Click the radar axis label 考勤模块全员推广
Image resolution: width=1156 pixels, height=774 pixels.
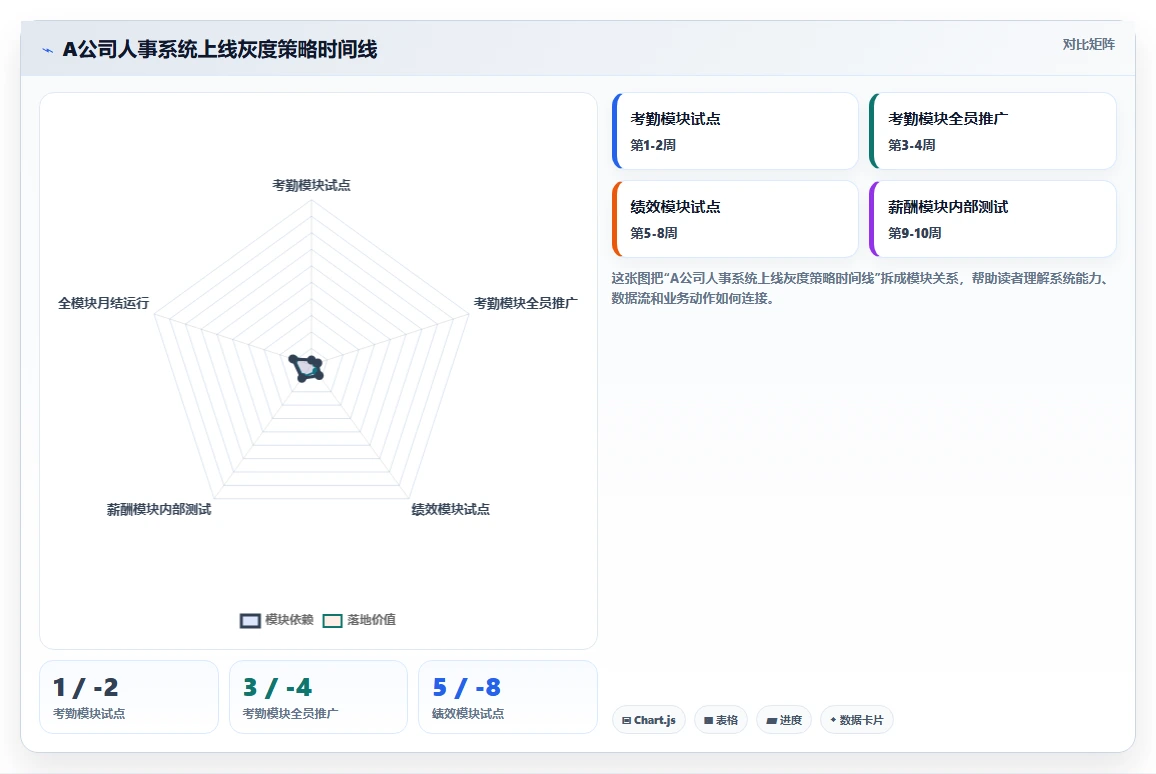pos(526,304)
